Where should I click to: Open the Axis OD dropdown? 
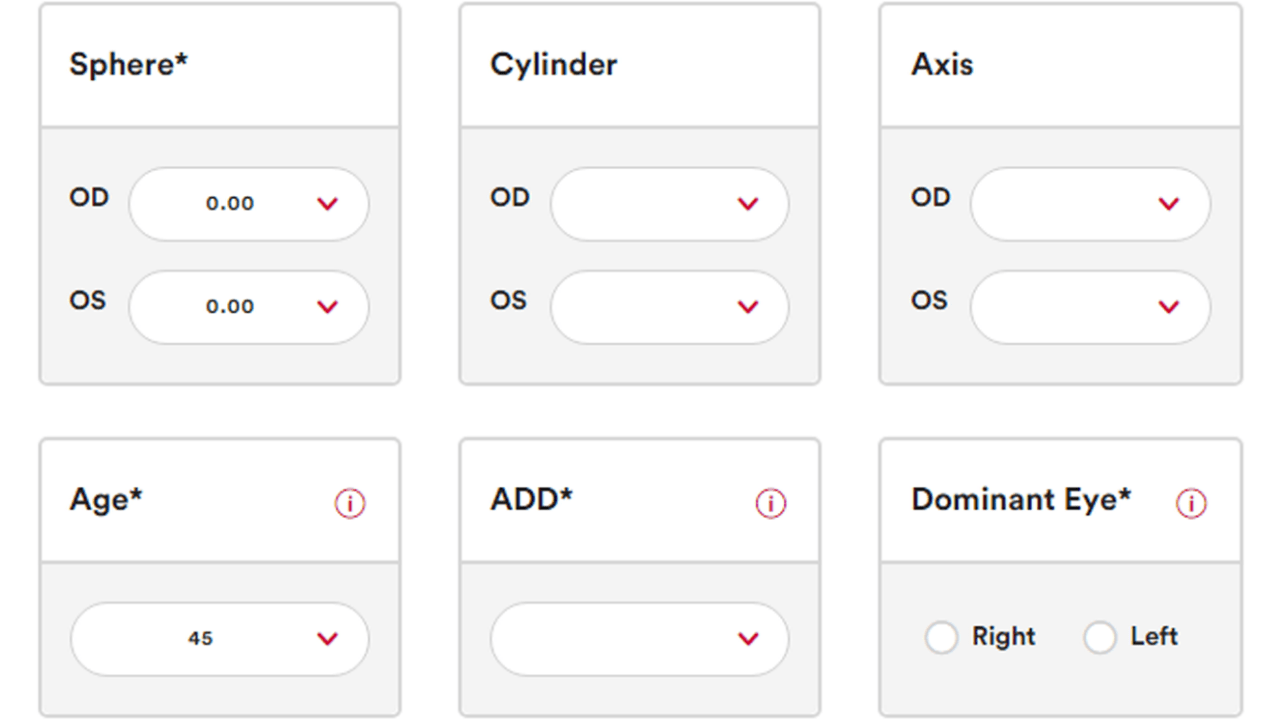1090,204
